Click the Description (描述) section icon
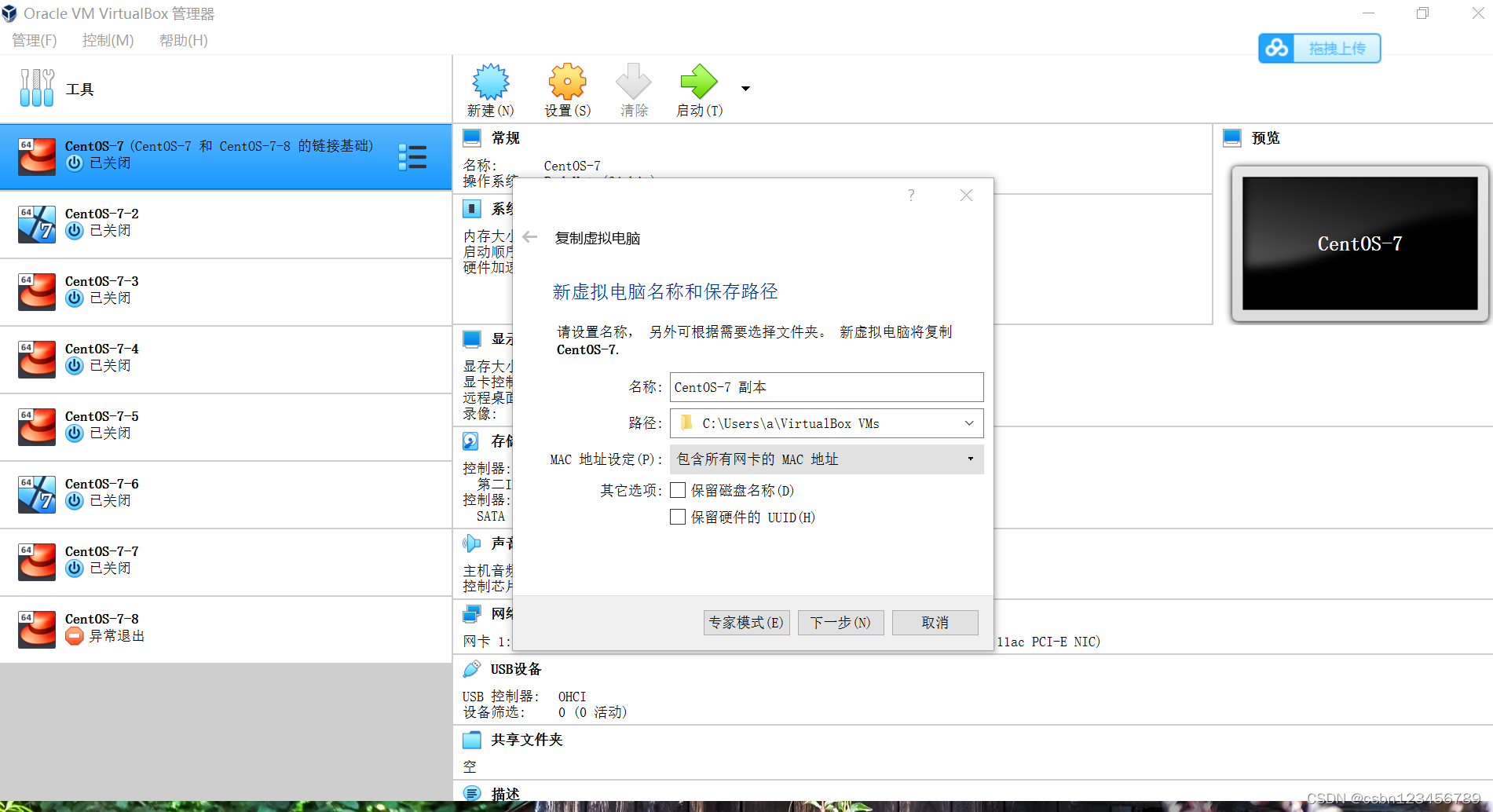This screenshot has width=1493, height=812. (472, 794)
